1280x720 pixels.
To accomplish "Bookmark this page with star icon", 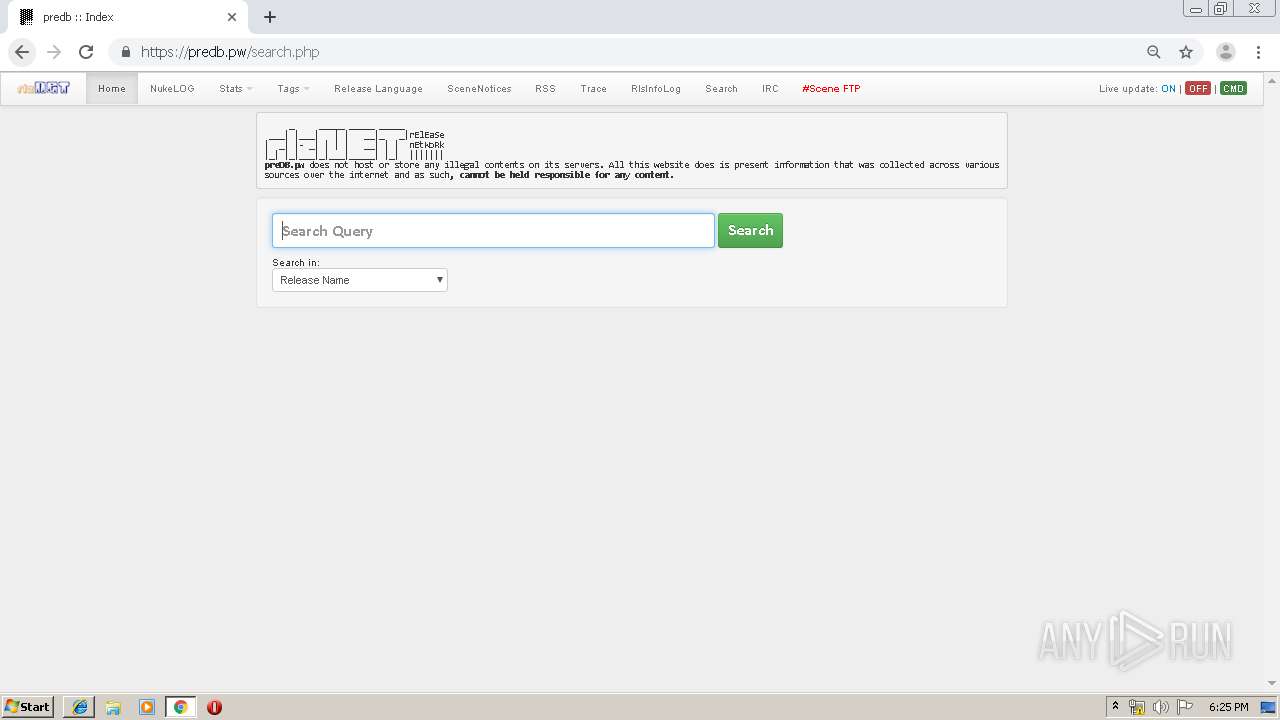I will tap(1186, 52).
